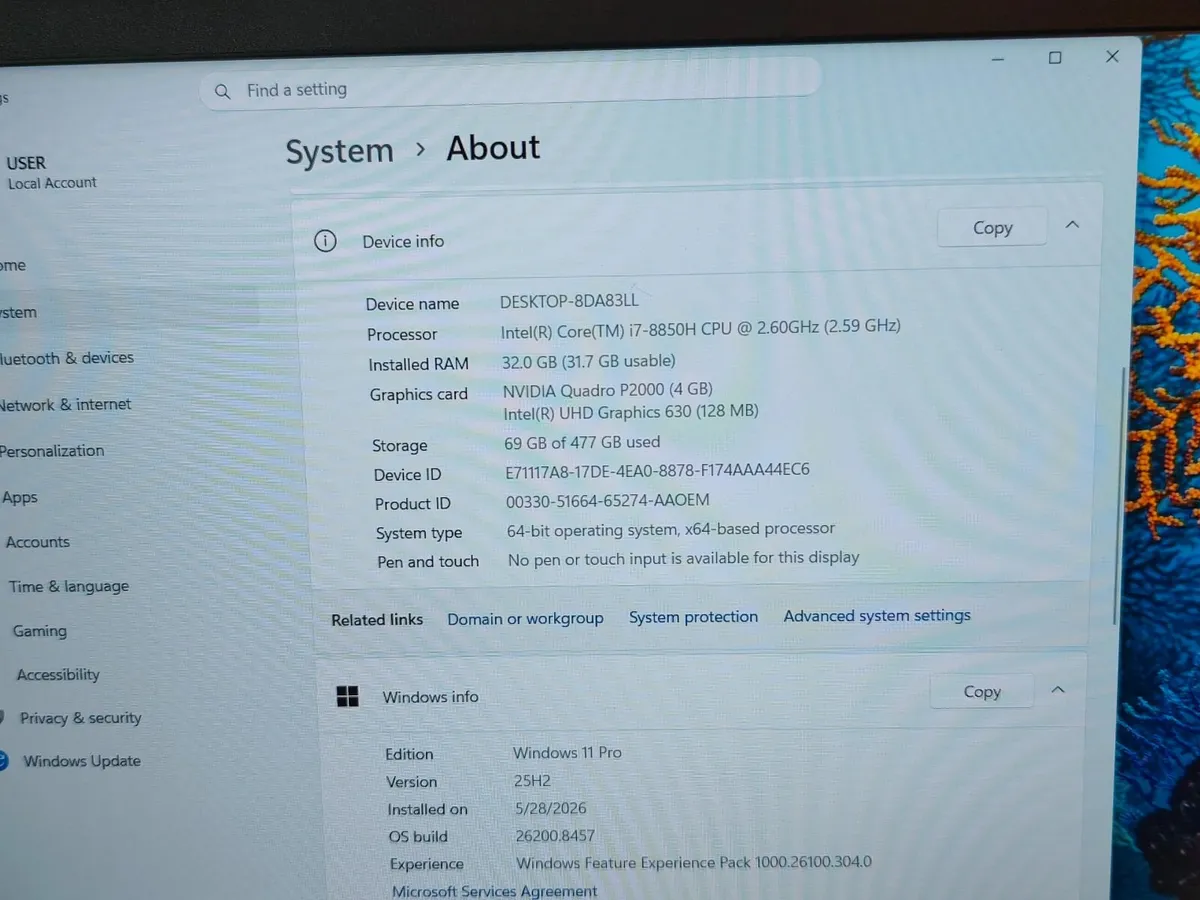The height and width of the screenshot is (900, 1200).
Task: Open Time & language settings
Action: coord(69,587)
